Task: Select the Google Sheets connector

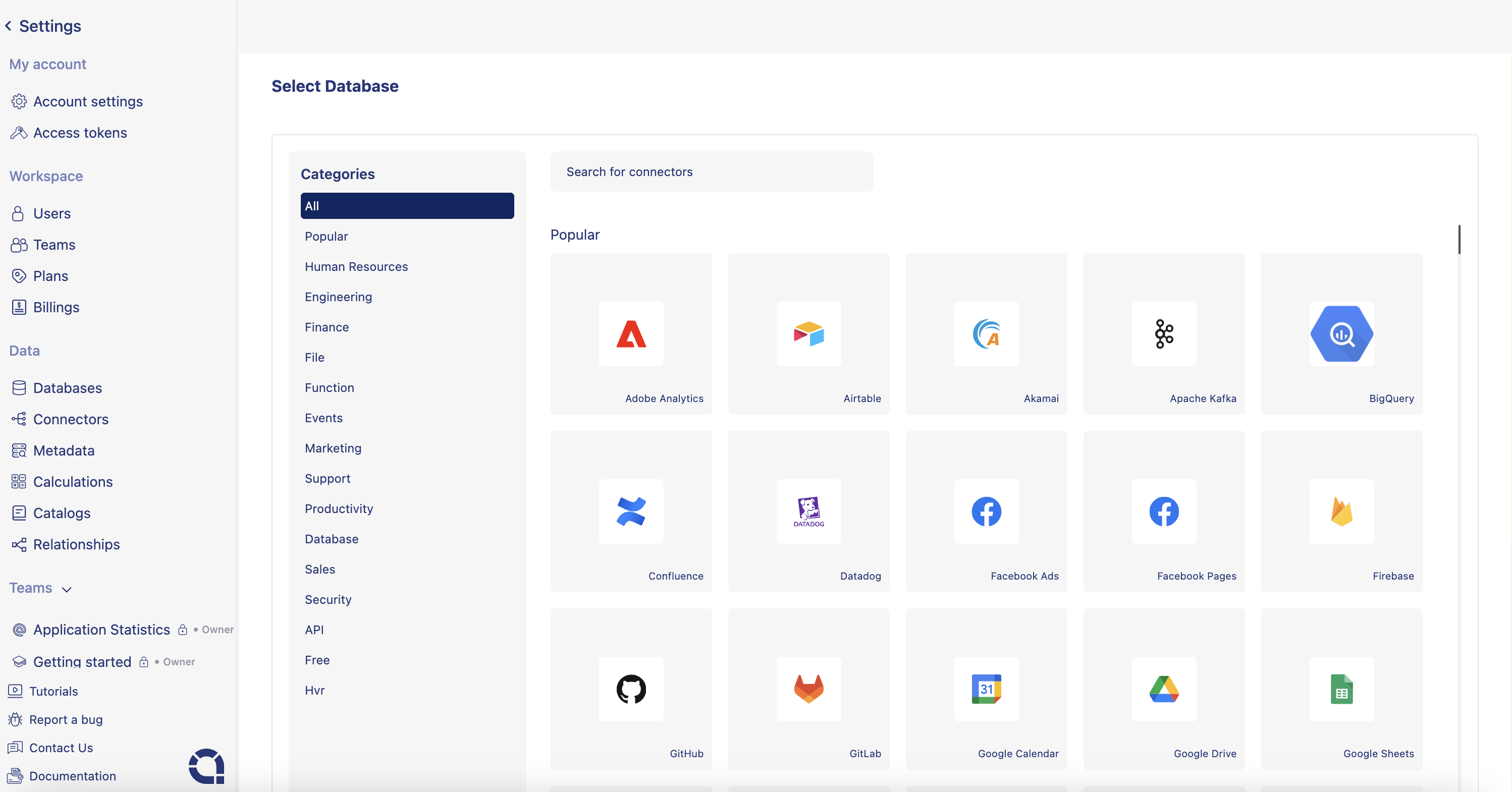Action: pyautogui.click(x=1342, y=689)
